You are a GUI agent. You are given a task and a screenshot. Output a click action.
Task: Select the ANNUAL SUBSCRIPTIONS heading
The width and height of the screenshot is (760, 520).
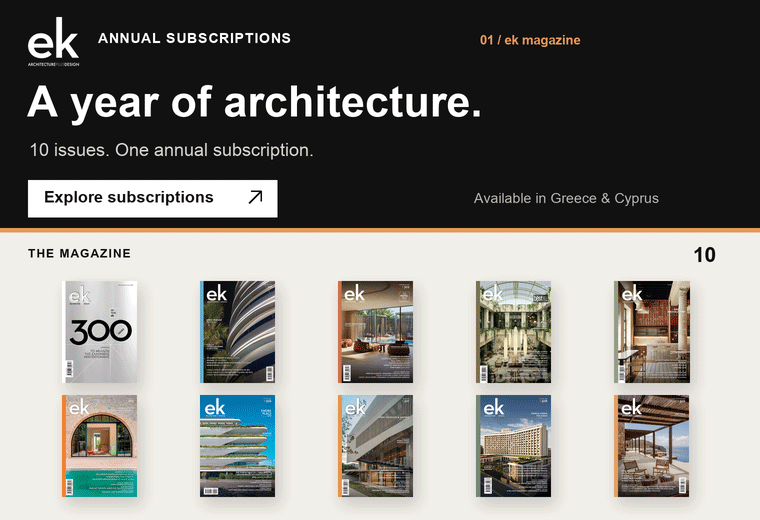[194, 38]
